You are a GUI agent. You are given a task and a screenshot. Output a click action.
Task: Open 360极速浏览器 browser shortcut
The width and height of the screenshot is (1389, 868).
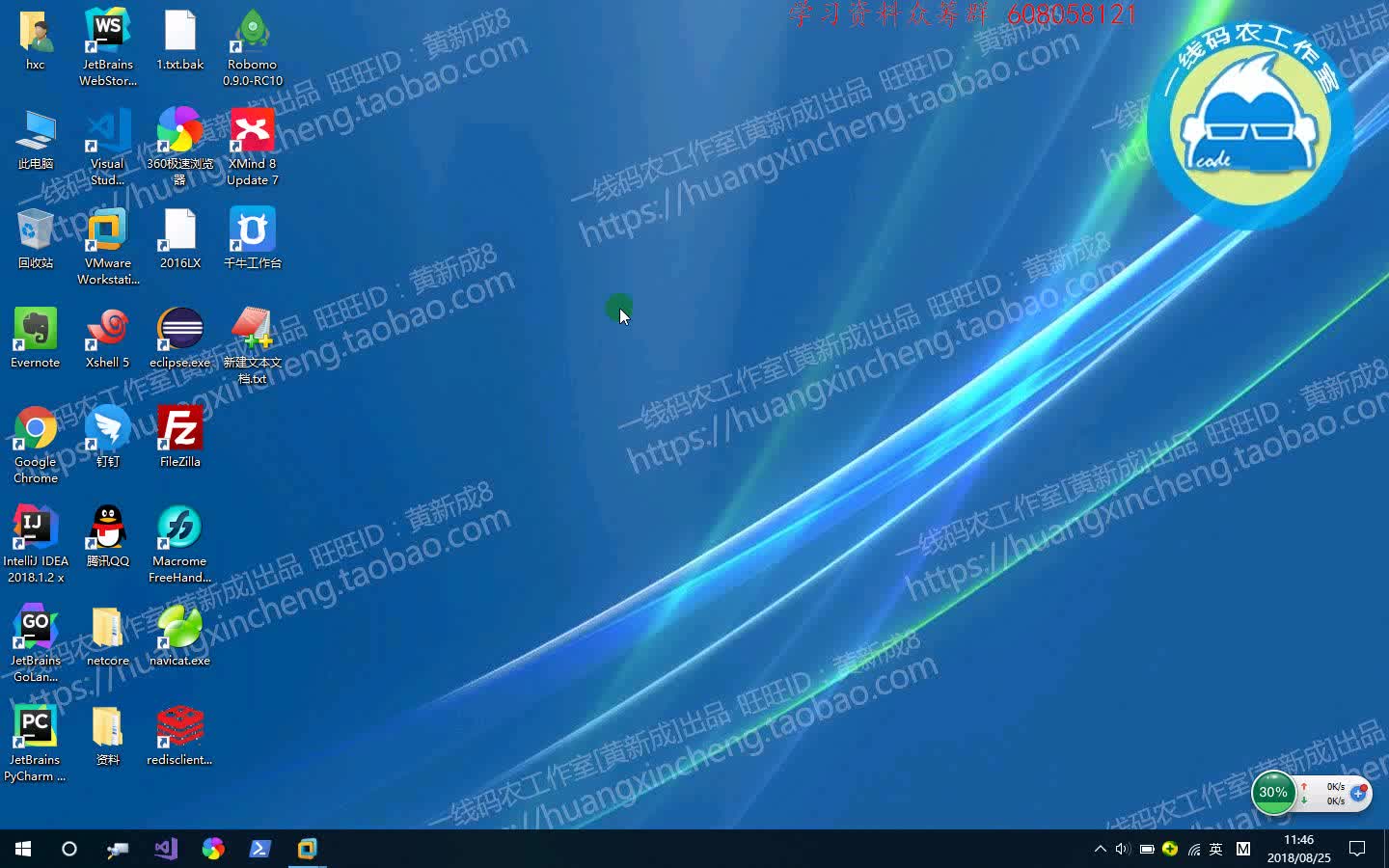(x=180, y=147)
